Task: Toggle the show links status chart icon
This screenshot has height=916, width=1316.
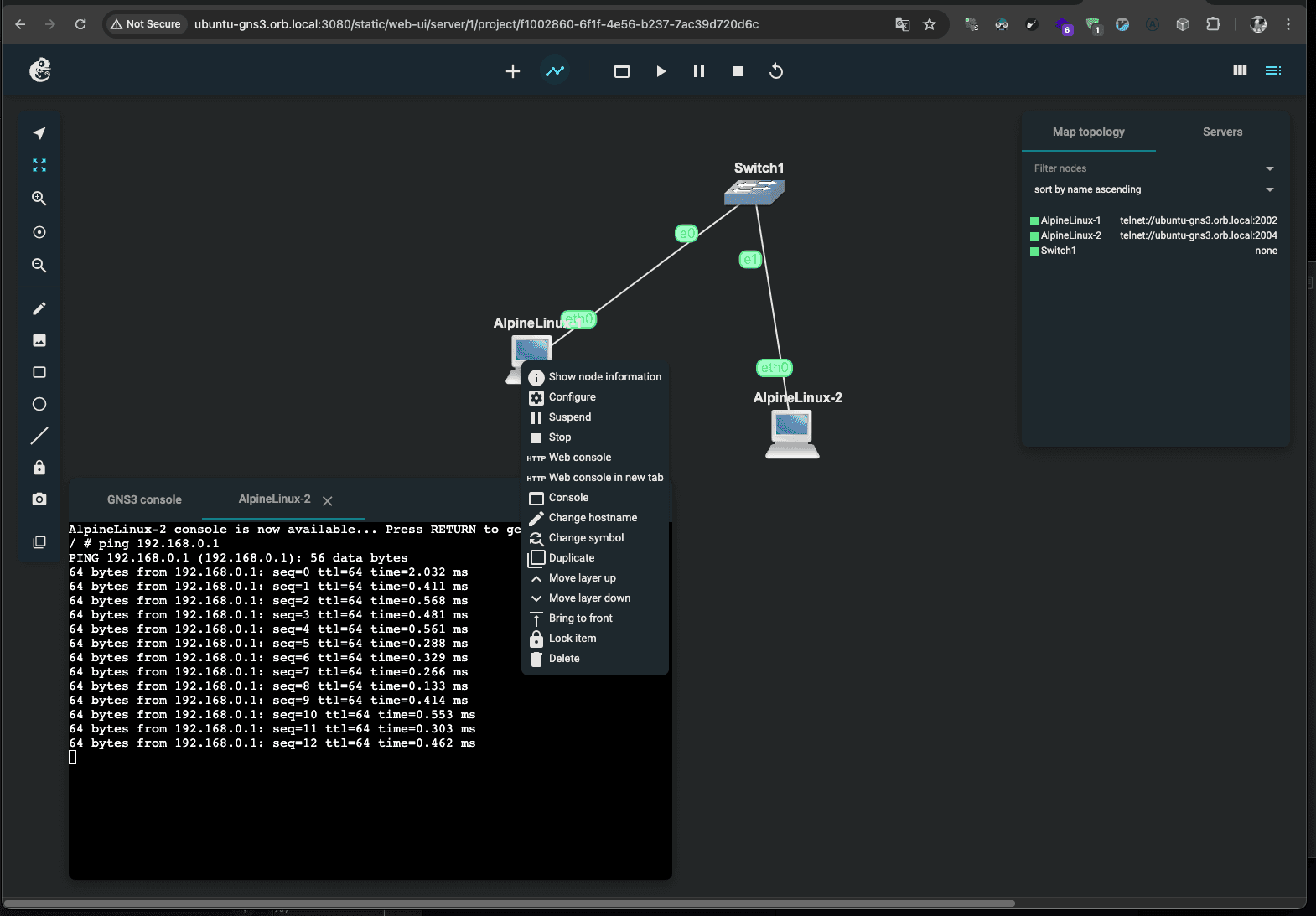Action: 555,71
